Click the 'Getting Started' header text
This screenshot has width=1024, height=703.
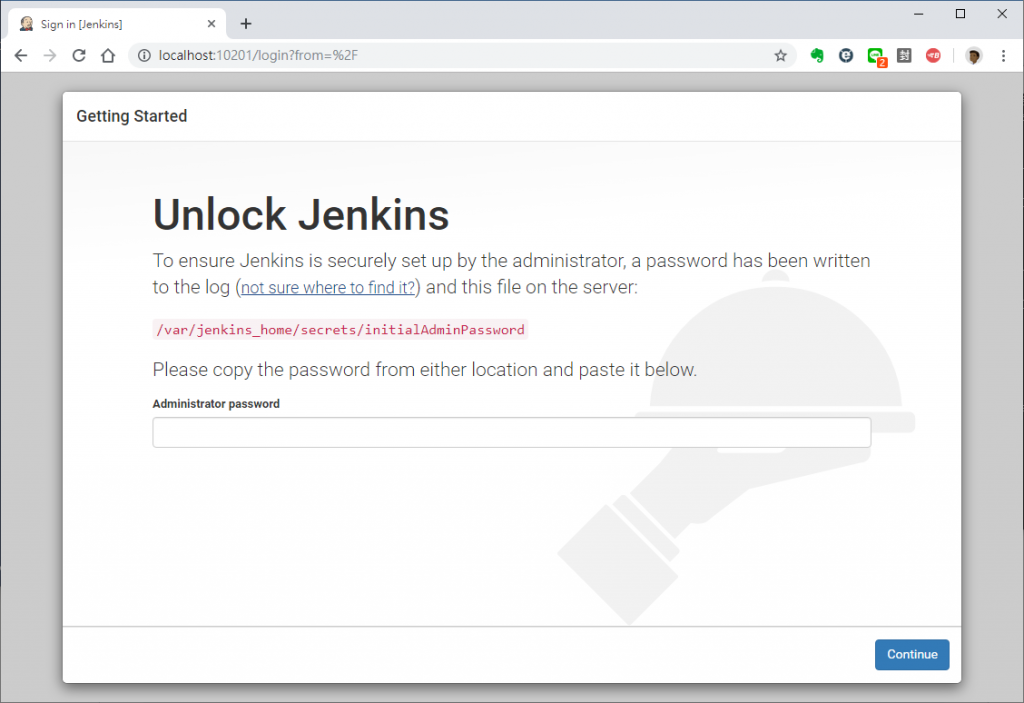(x=132, y=116)
